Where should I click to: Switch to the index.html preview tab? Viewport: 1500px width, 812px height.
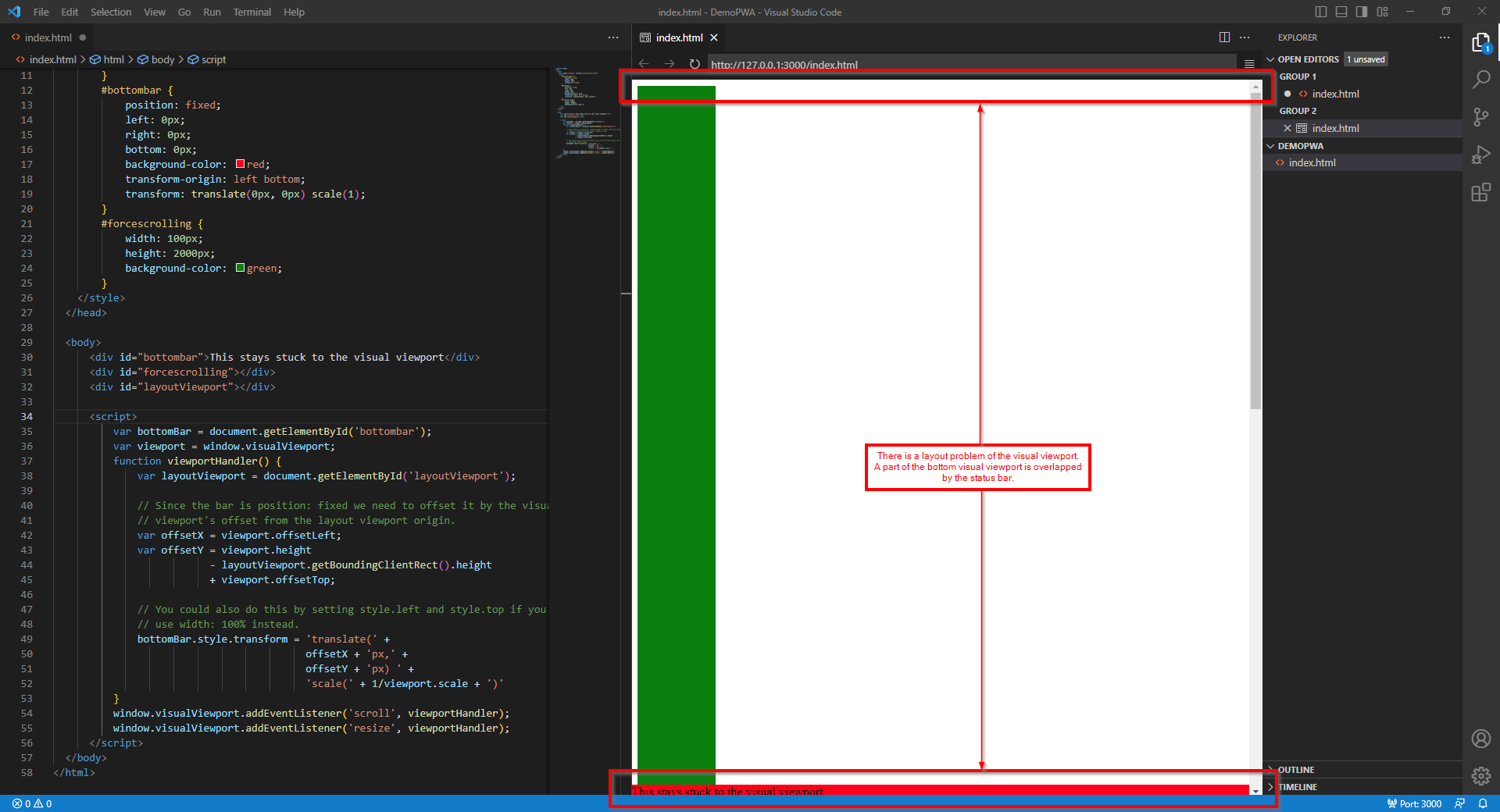pos(678,37)
